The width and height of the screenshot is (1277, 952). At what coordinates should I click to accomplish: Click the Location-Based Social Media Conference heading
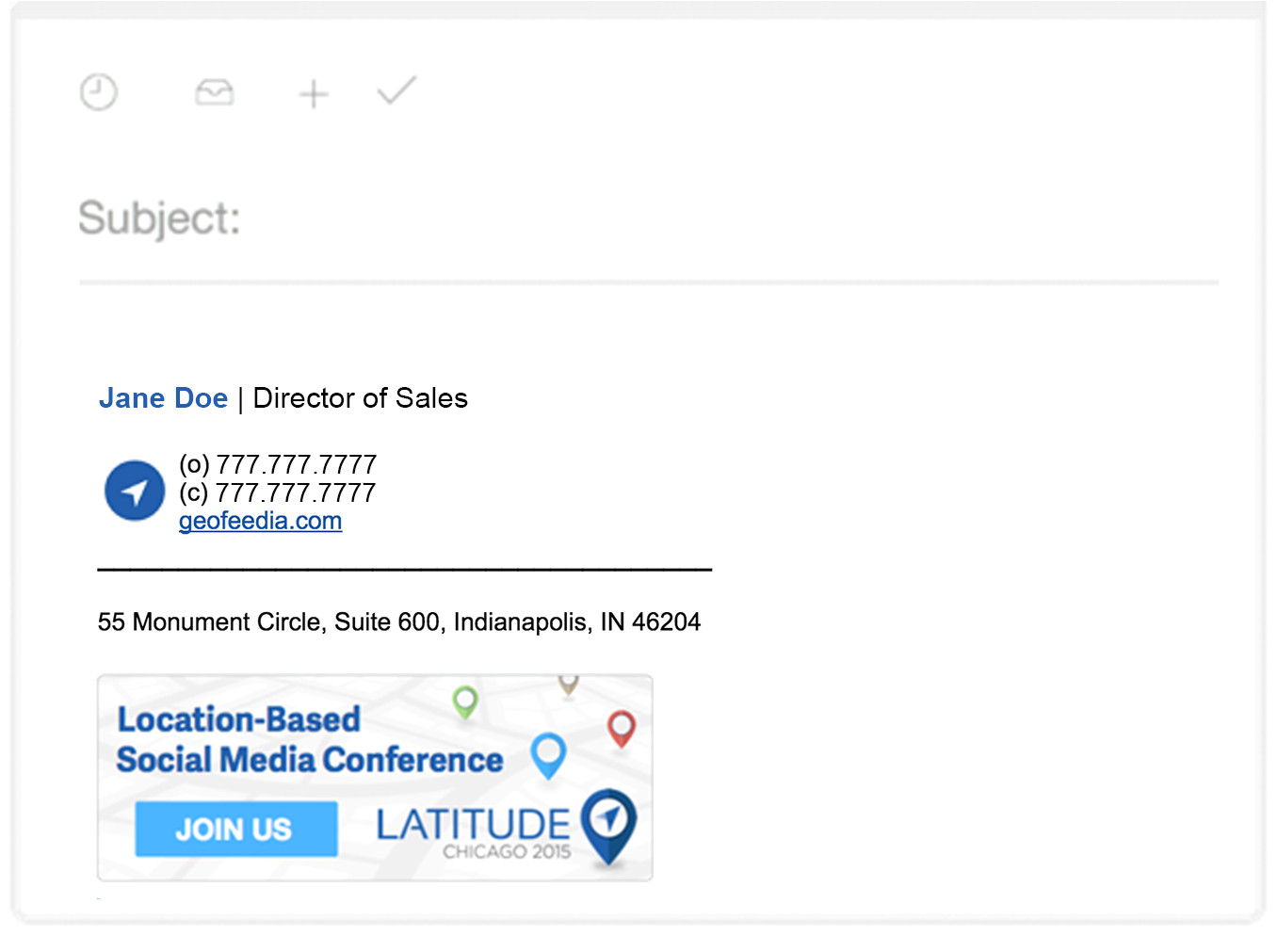(309, 740)
